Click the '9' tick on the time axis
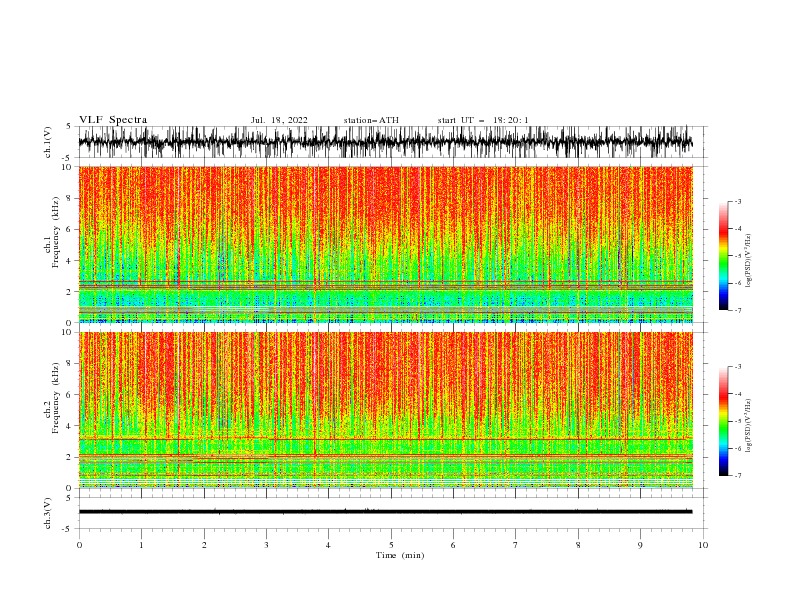Screen dimensions: 792x612 [x=640, y=545]
